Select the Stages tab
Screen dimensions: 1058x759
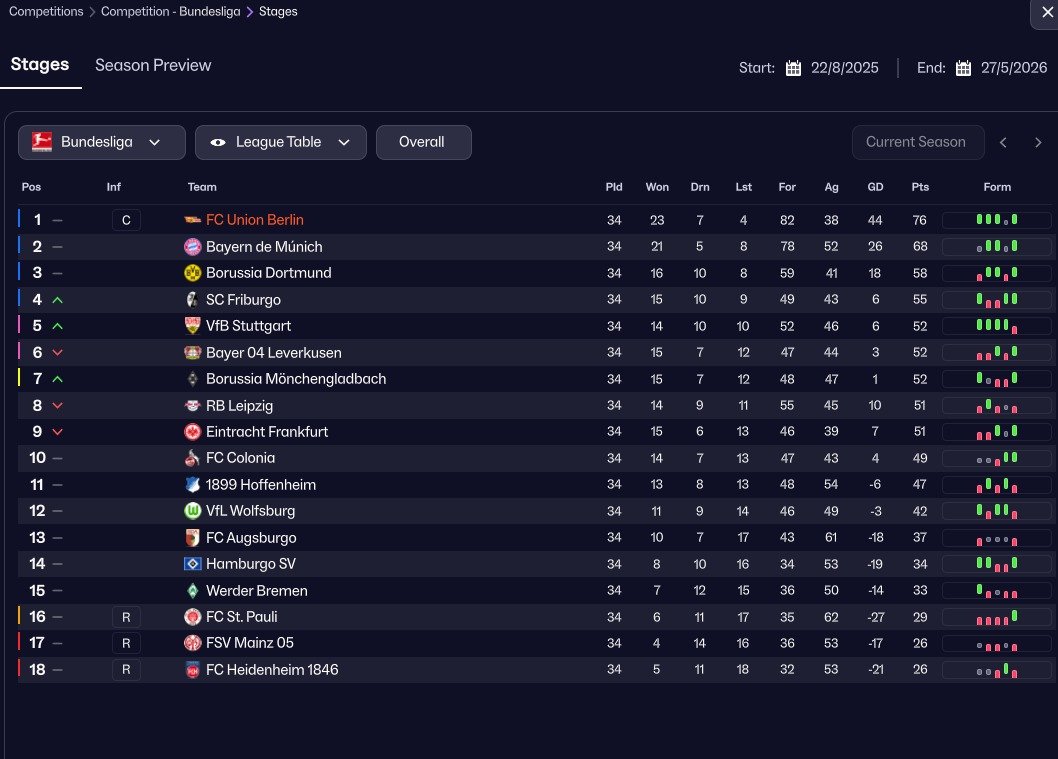pyautogui.click(x=40, y=65)
